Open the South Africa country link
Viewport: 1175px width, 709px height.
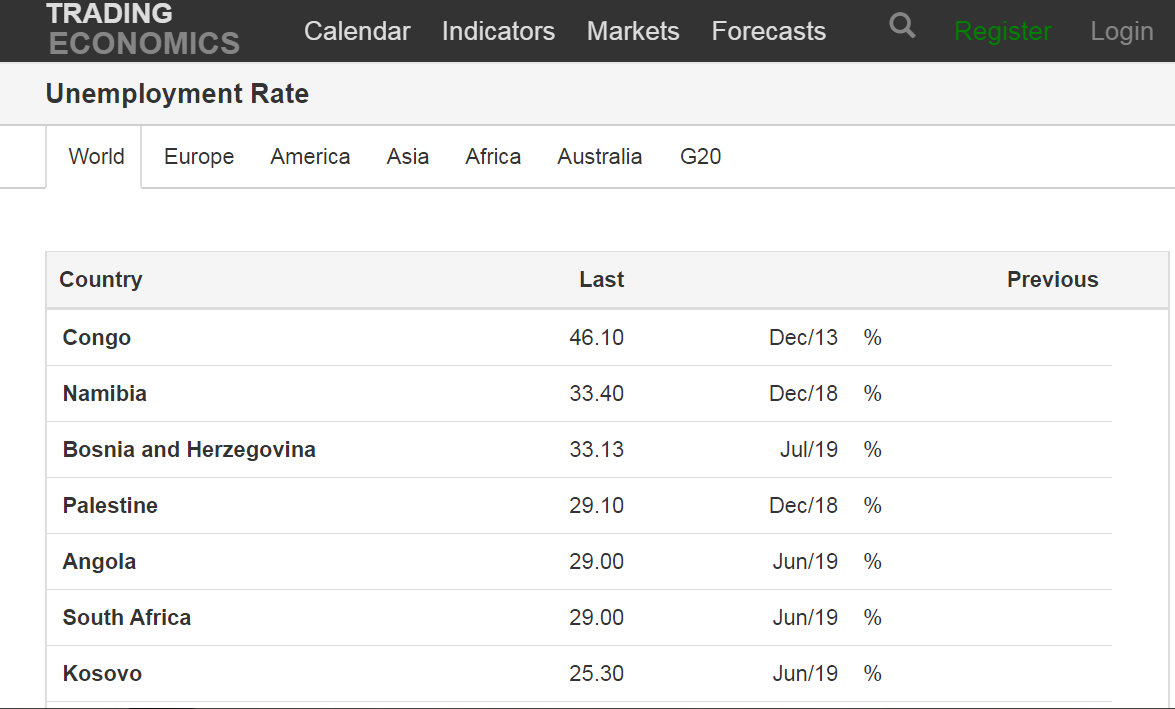coord(127,618)
